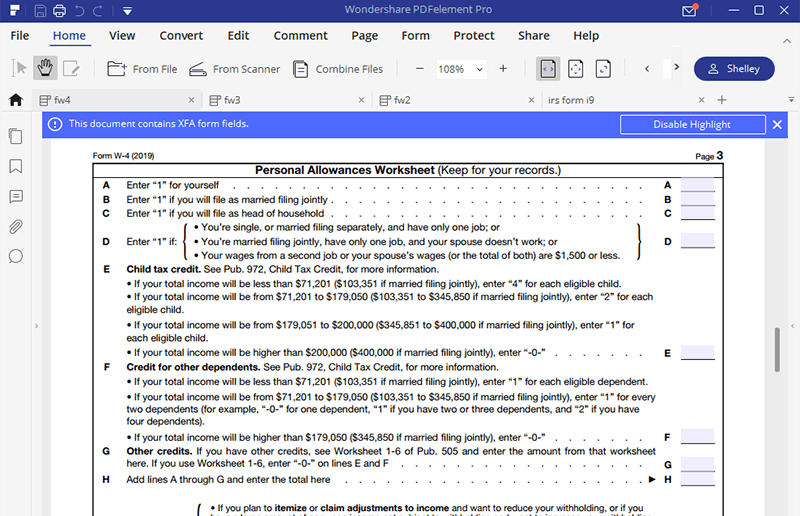Activate the Hand tool
This screenshot has width=800, height=516.
pyautogui.click(x=45, y=68)
